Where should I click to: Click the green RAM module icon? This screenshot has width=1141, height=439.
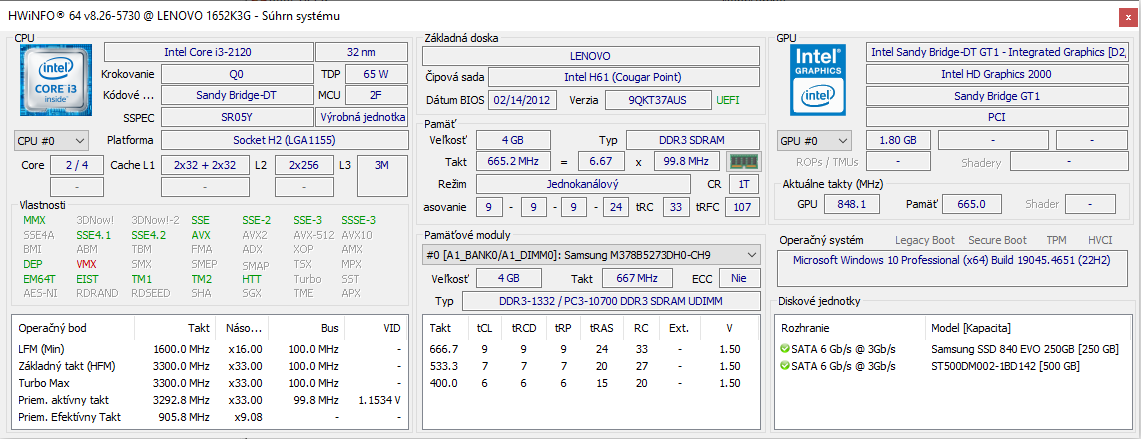[x=743, y=162]
